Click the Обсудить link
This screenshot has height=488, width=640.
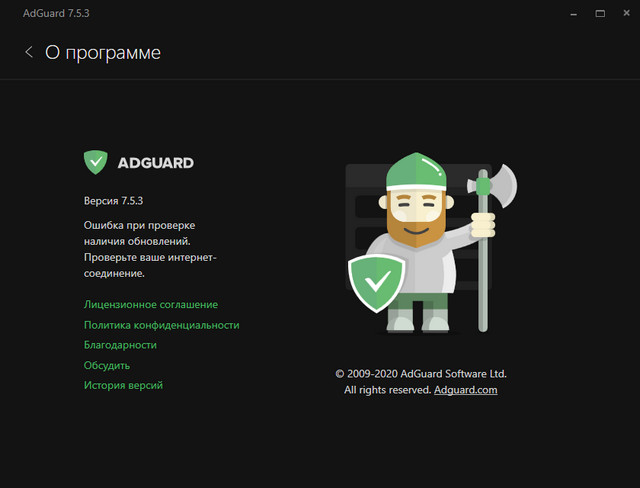[x=107, y=365]
